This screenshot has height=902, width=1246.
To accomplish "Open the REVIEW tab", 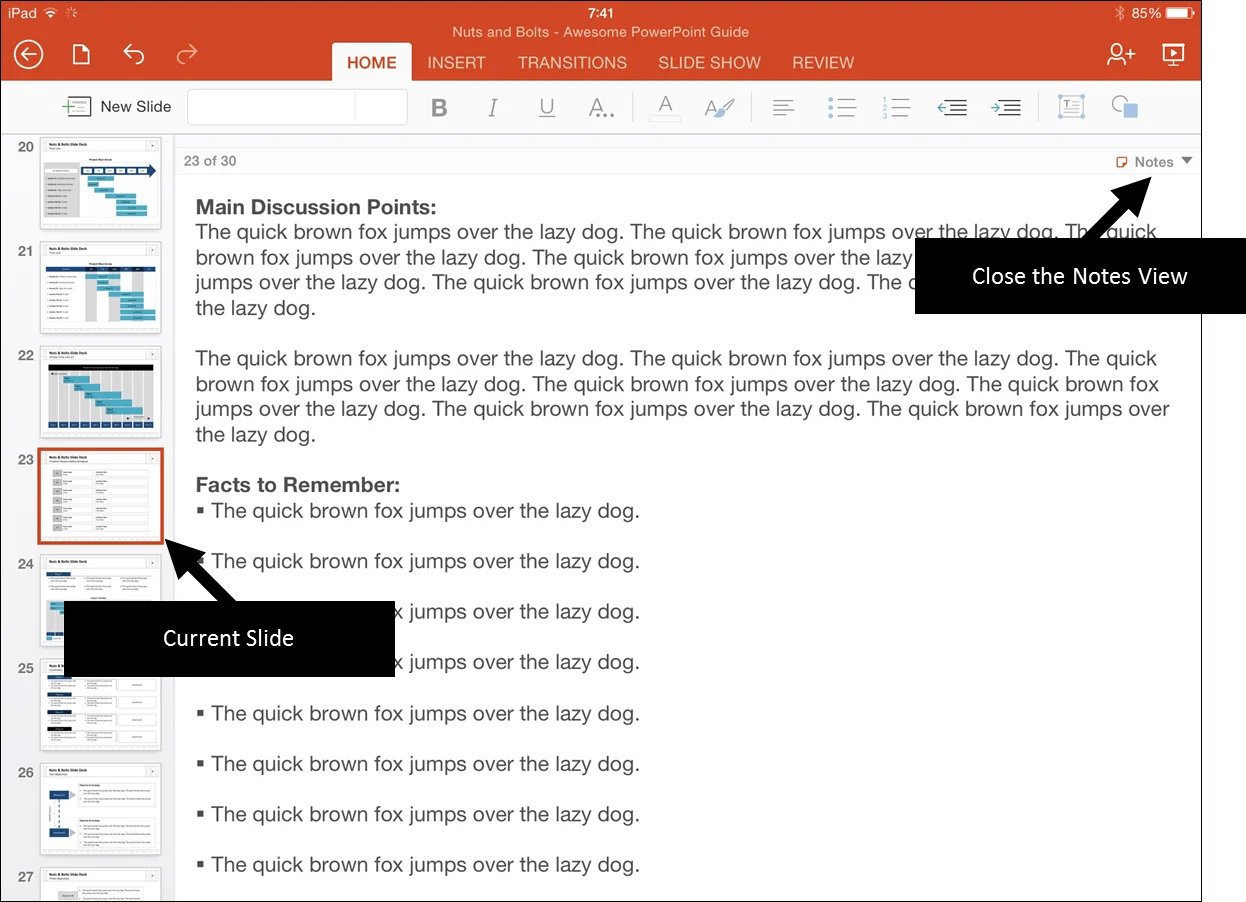I will tap(823, 62).
